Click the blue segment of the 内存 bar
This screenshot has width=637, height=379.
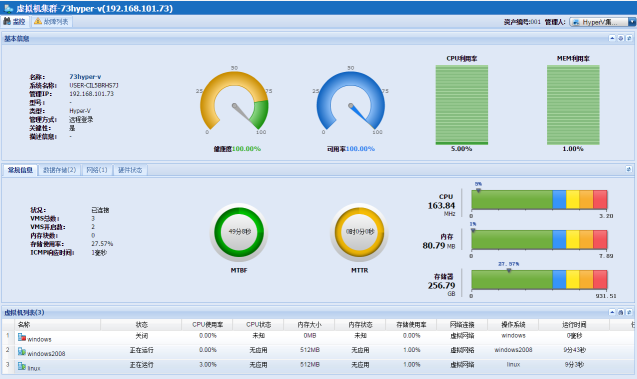point(559,240)
